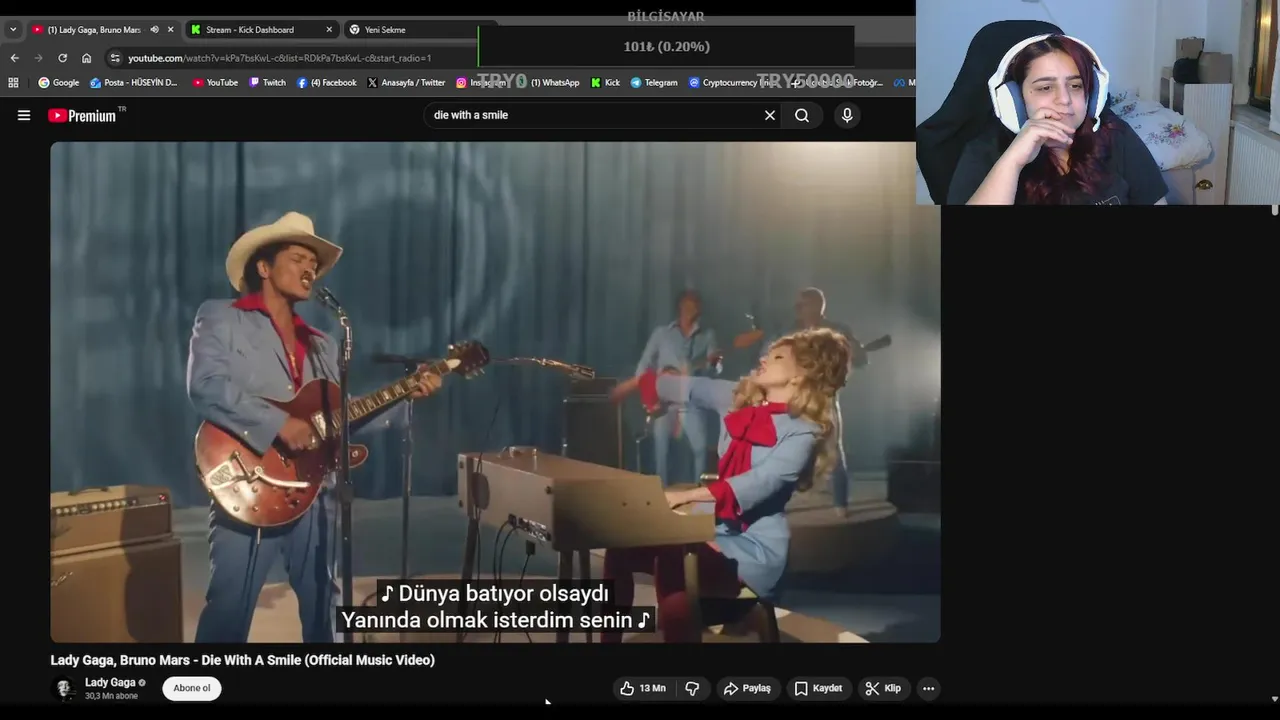The height and width of the screenshot is (720, 1280).
Task: Create a clip with Klip button
Action: pos(883,688)
